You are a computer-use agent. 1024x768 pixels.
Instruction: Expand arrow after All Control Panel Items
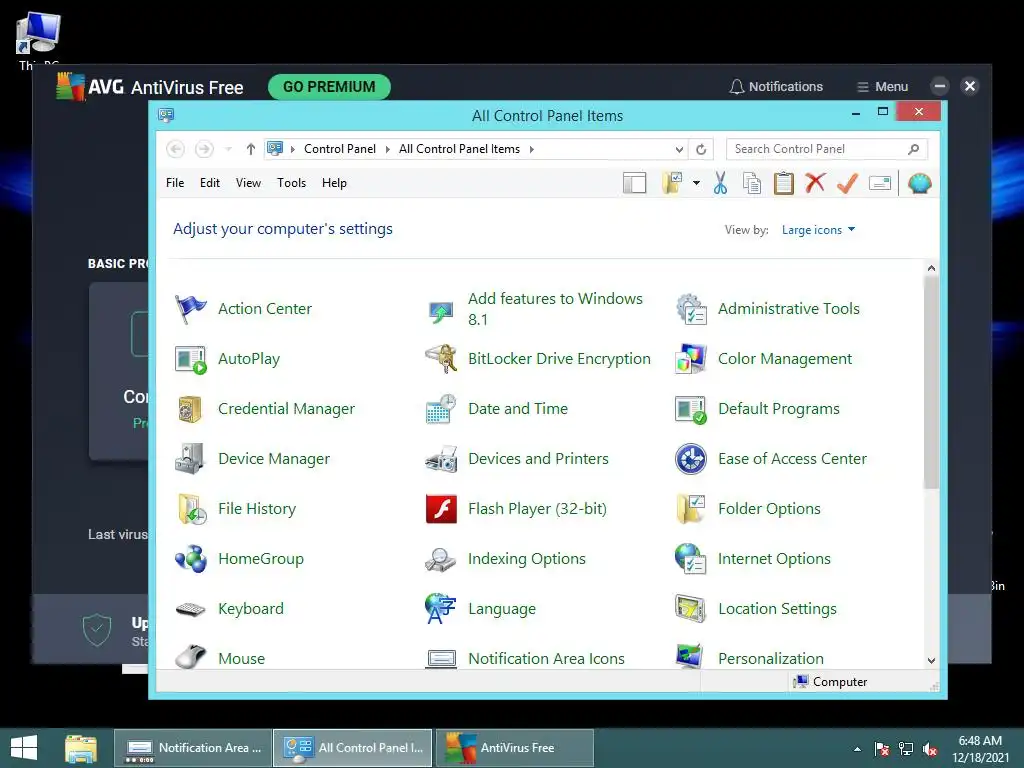tap(532, 150)
